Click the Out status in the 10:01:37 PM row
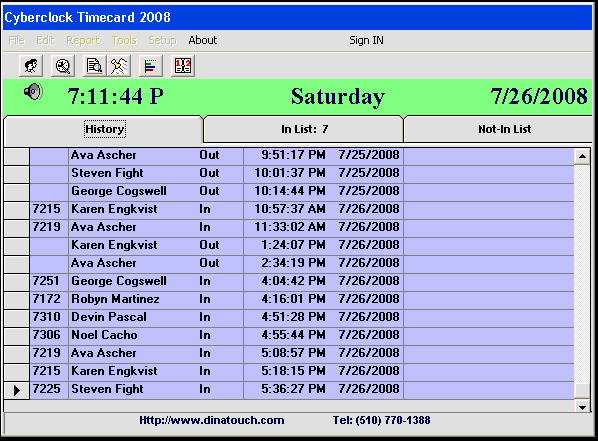This screenshot has height=441, width=598. click(x=209, y=173)
